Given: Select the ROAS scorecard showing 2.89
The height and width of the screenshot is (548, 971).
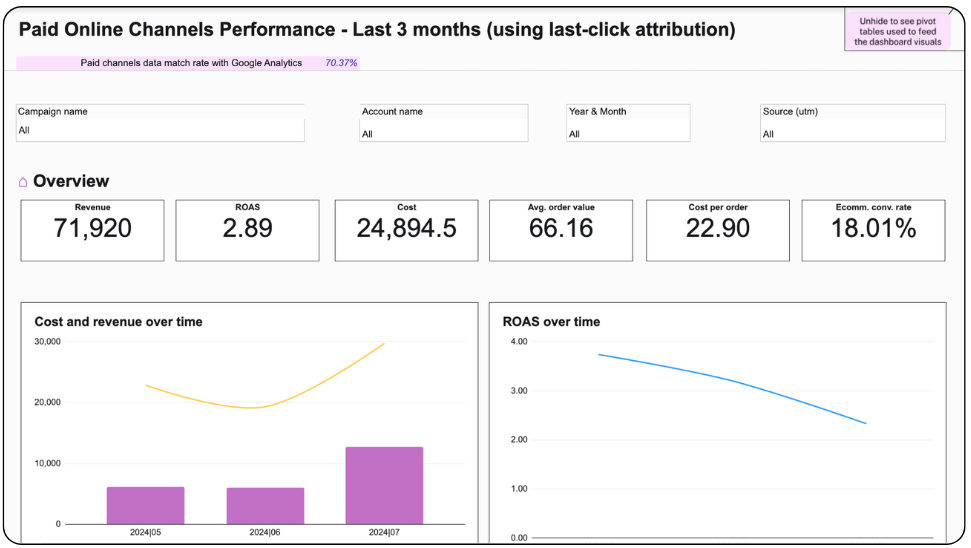Looking at the screenshot, I should (247, 230).
